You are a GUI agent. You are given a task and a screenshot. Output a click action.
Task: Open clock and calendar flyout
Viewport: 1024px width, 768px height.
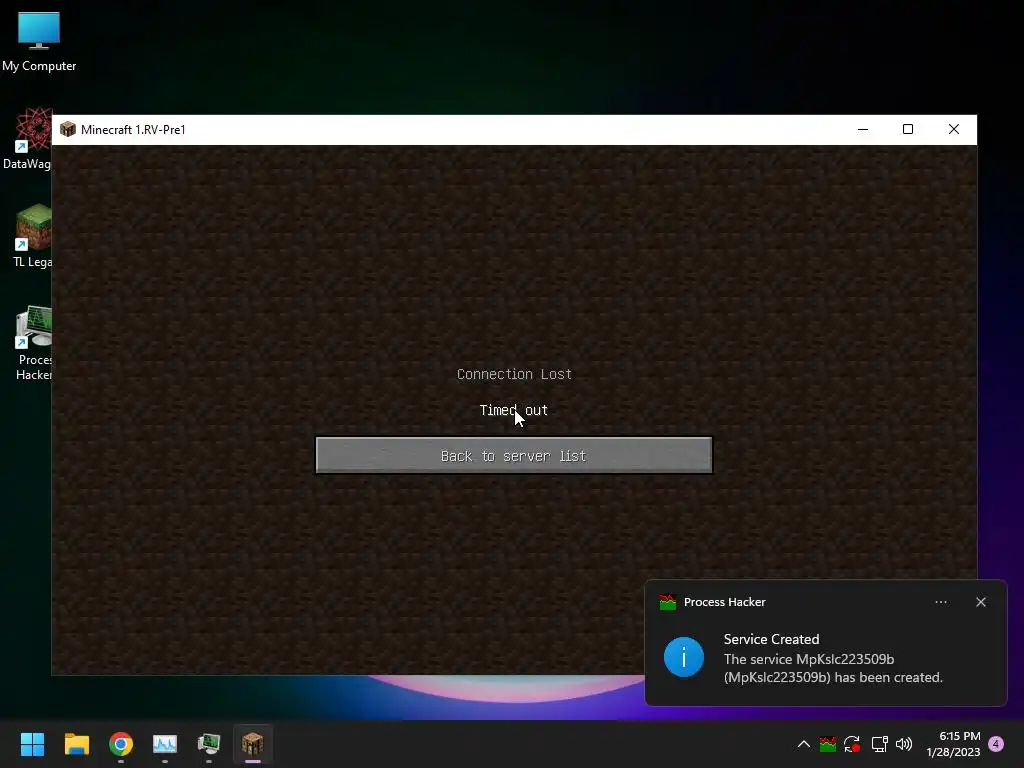pos(953,744)
